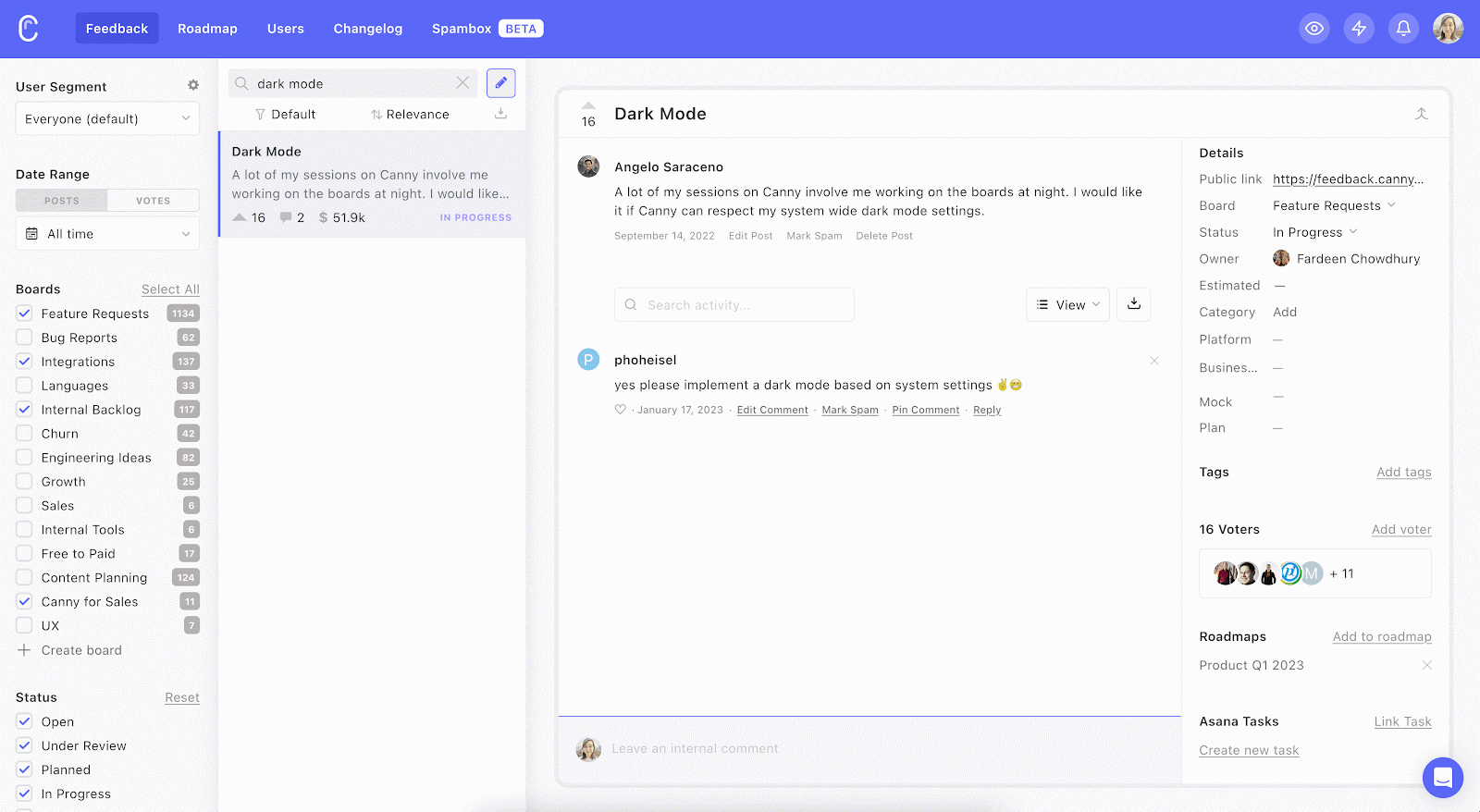Open the chat messenger bubble
Image resolution: width=1480 pixels, height=812 pixels.
[1443, 778]
